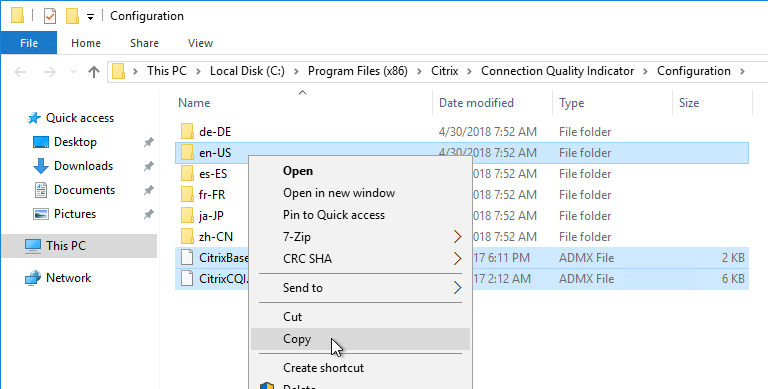
Task: Expand chevron after Program Files (x86) breadcrumb
Action: coord(420,72)
